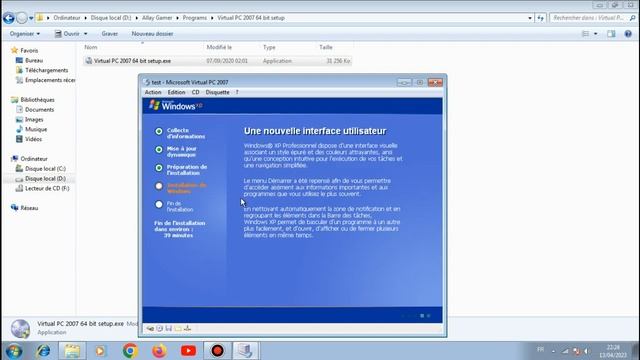The width and height of the screenshot is (640, 360).
Task: Click the floppy disk status icon in Virtual PC
Action: 169,328
